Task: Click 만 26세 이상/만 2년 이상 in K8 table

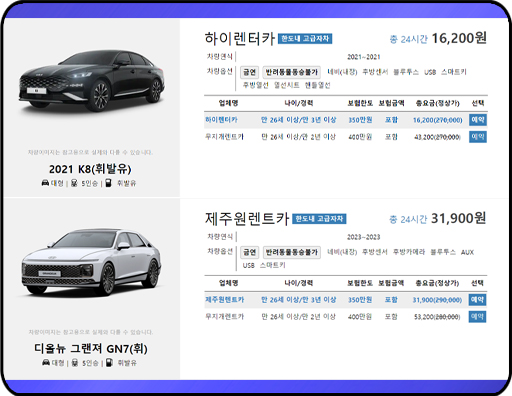Action: (299, 137)
